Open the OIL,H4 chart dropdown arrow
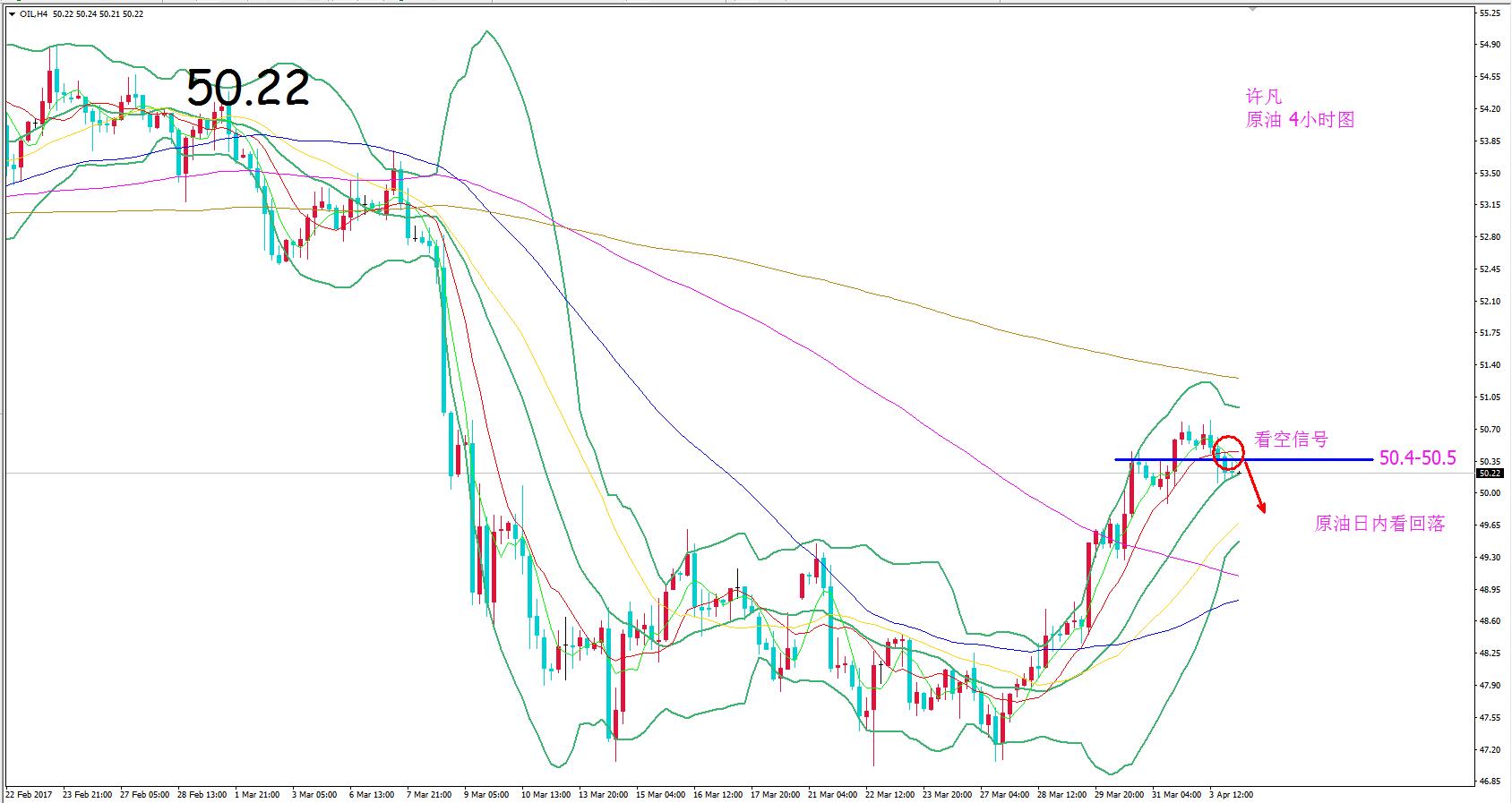1512x803 pixels. click(x=11, y=14)
